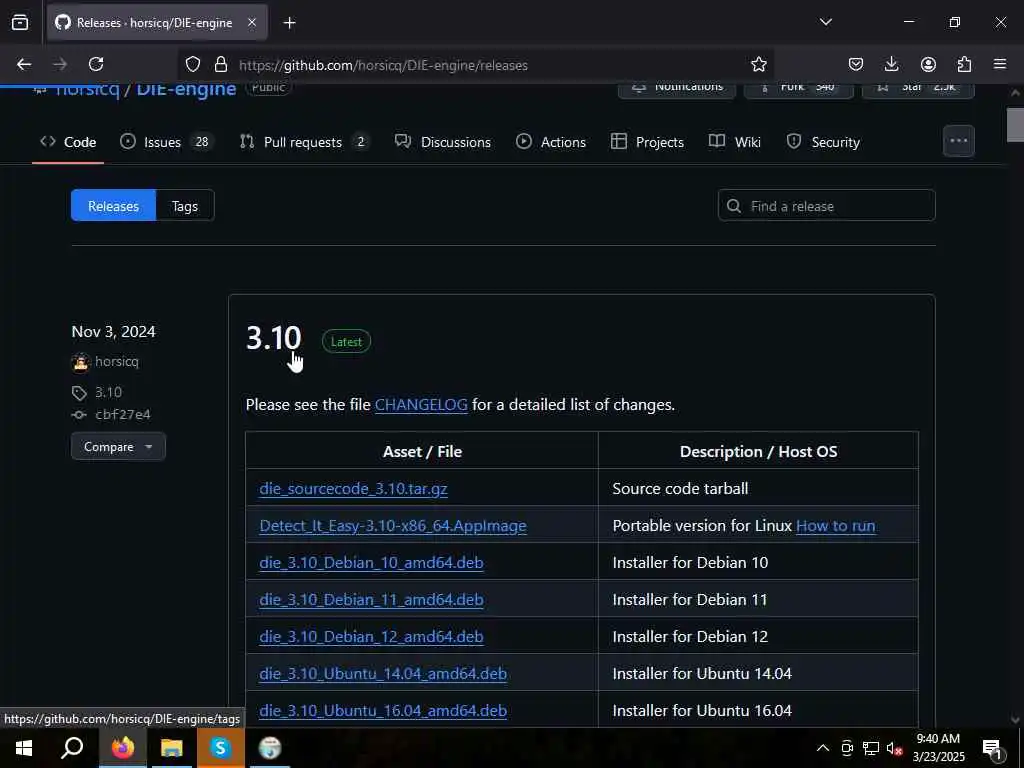1024x768 pixels.
Task: Open the 3.10 release title
Action: point(273,338)
